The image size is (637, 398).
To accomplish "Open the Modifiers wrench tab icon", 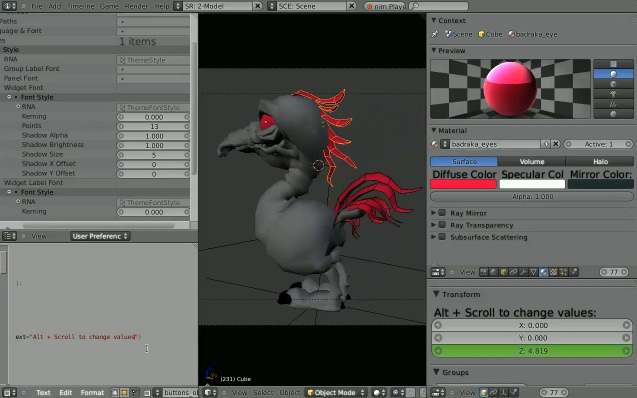I will pos(523,272).
